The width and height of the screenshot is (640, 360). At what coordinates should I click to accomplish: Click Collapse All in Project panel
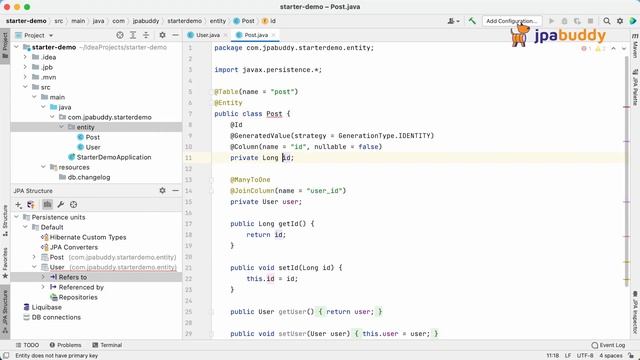(x=146, y=35)
